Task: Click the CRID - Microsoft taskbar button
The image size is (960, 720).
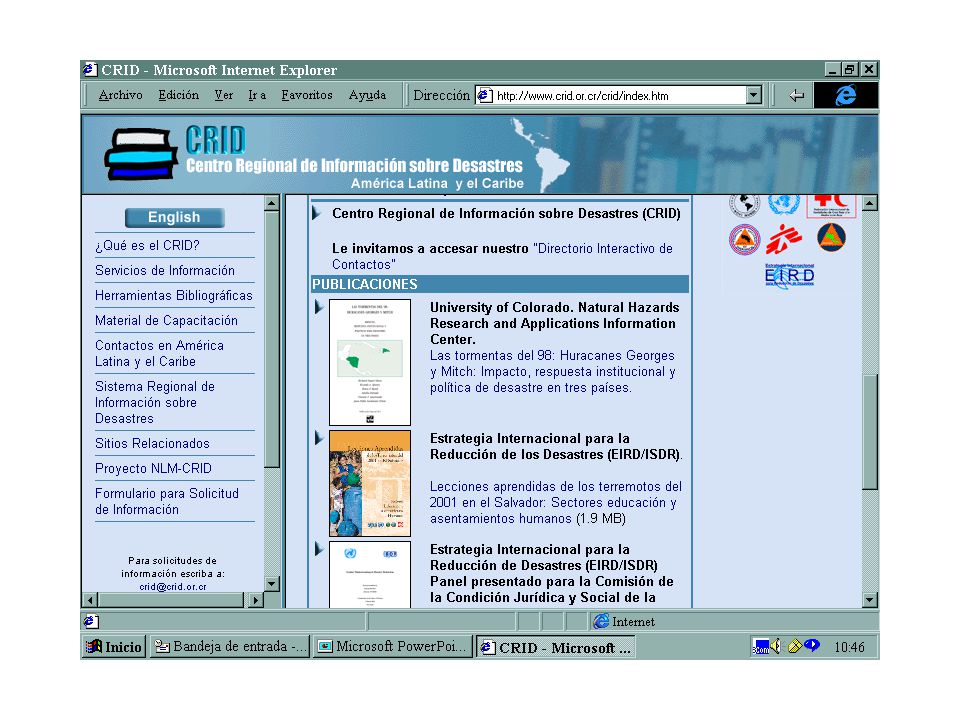Action: 556,647
